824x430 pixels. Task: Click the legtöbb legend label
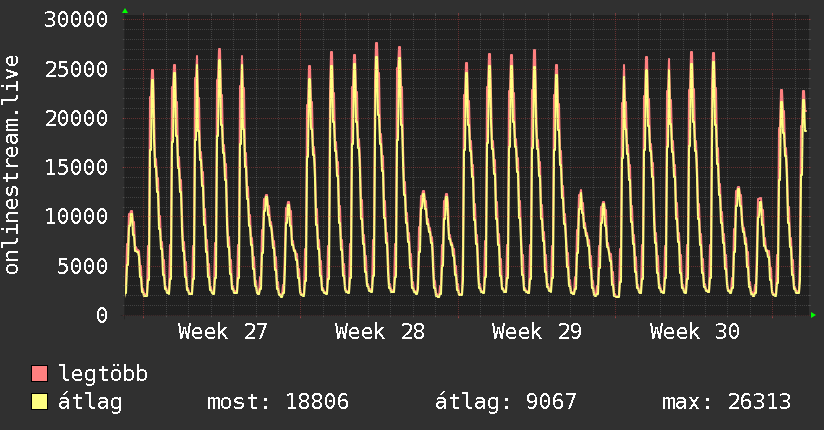(x=103, y=374)
